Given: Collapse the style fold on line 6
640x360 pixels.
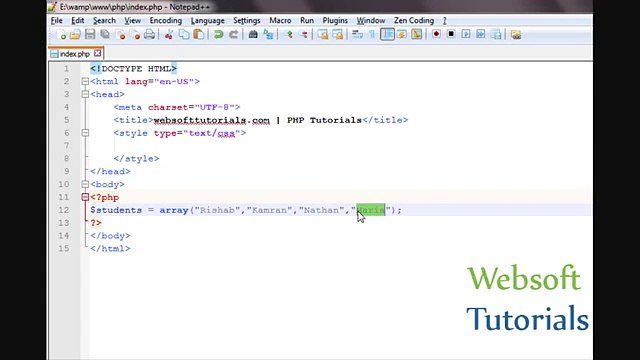Looking at the screenshot, I should [85, 133].
